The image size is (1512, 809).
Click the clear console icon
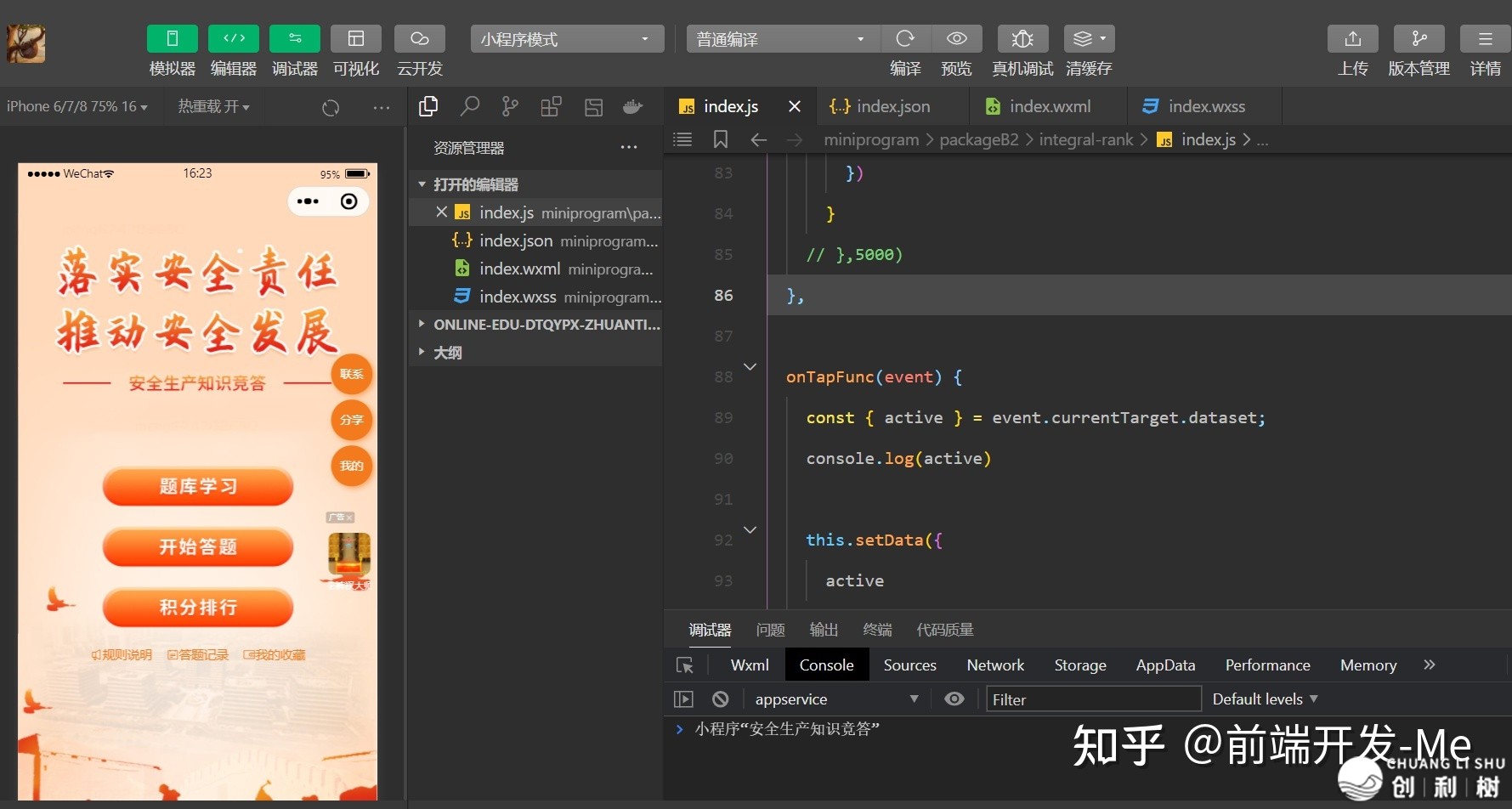tap(721, 699)
